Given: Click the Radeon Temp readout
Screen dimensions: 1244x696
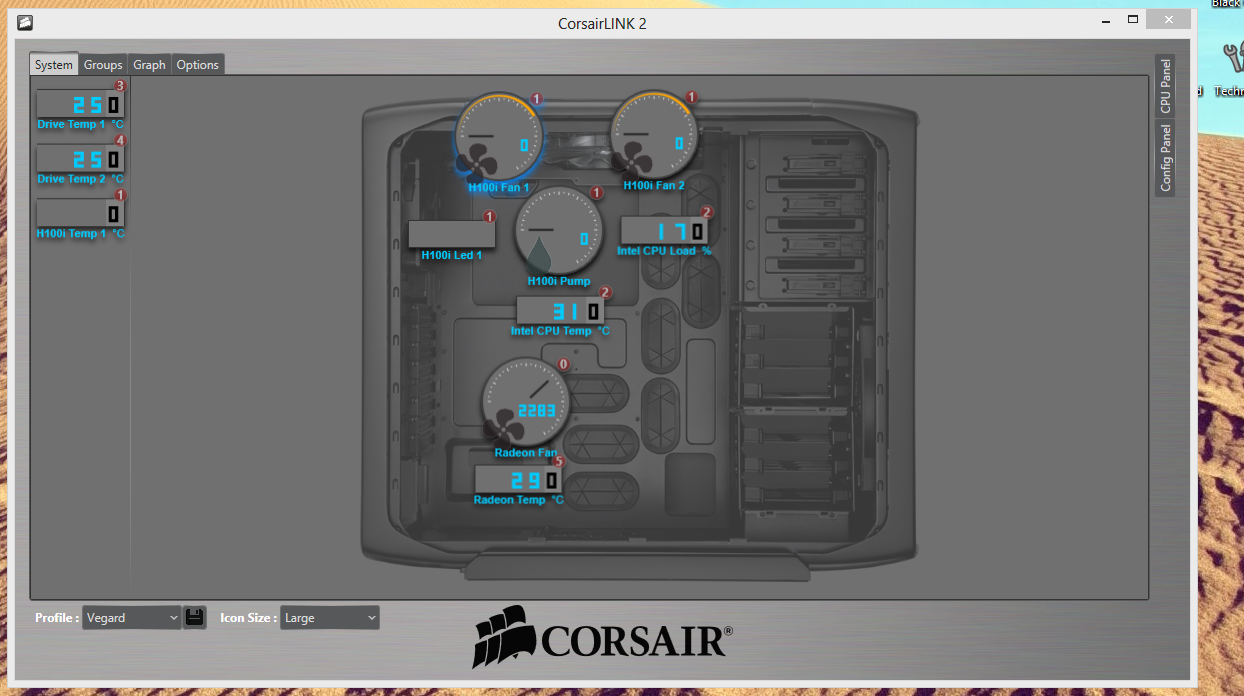Looking at the screenshot, I should click(518, 480).
